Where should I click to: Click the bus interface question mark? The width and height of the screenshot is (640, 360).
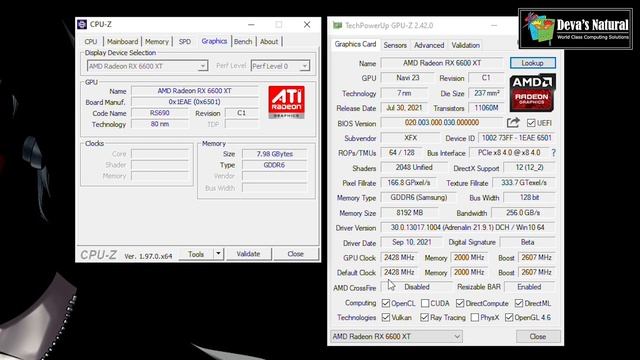tap(553, 153)
